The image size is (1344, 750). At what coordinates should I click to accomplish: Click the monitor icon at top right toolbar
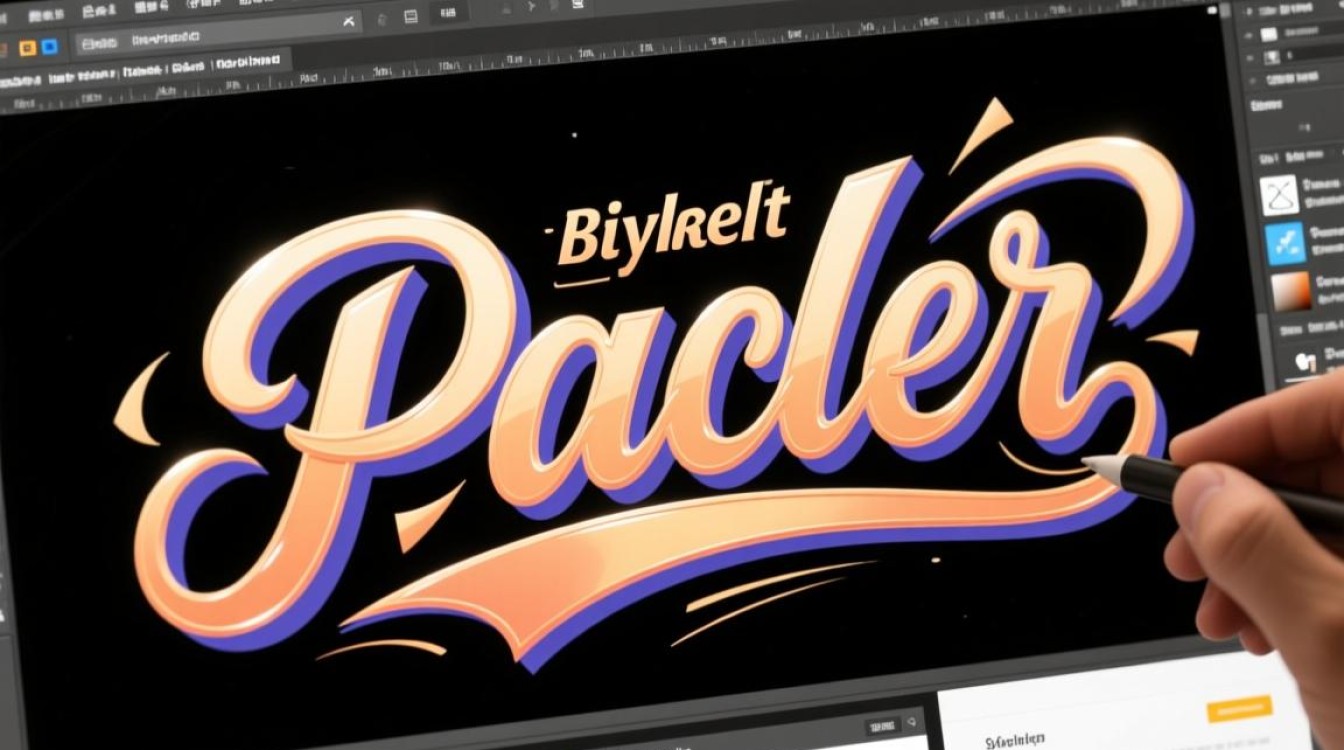coord(578,4)
